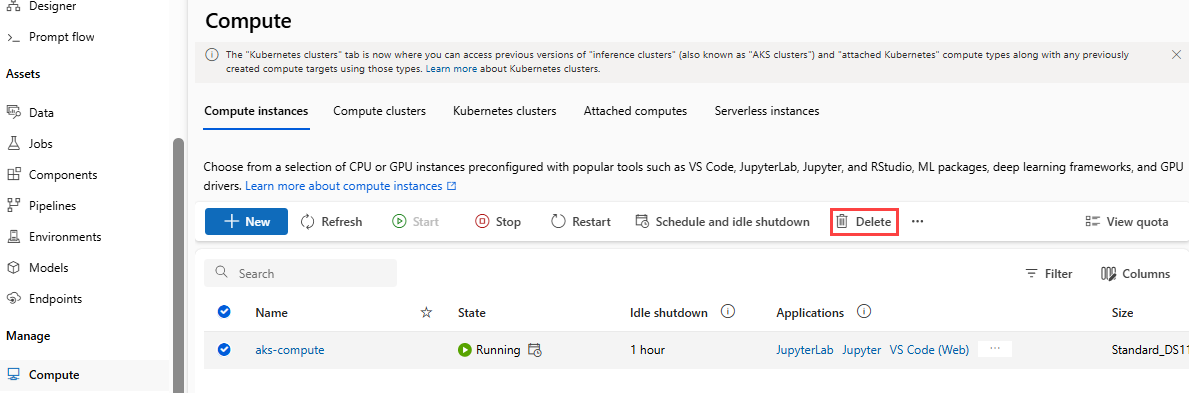Open Learn more about compute instances link
Image resolution: width=1189 pixels, height=393 pixels.
click(350, 186)
